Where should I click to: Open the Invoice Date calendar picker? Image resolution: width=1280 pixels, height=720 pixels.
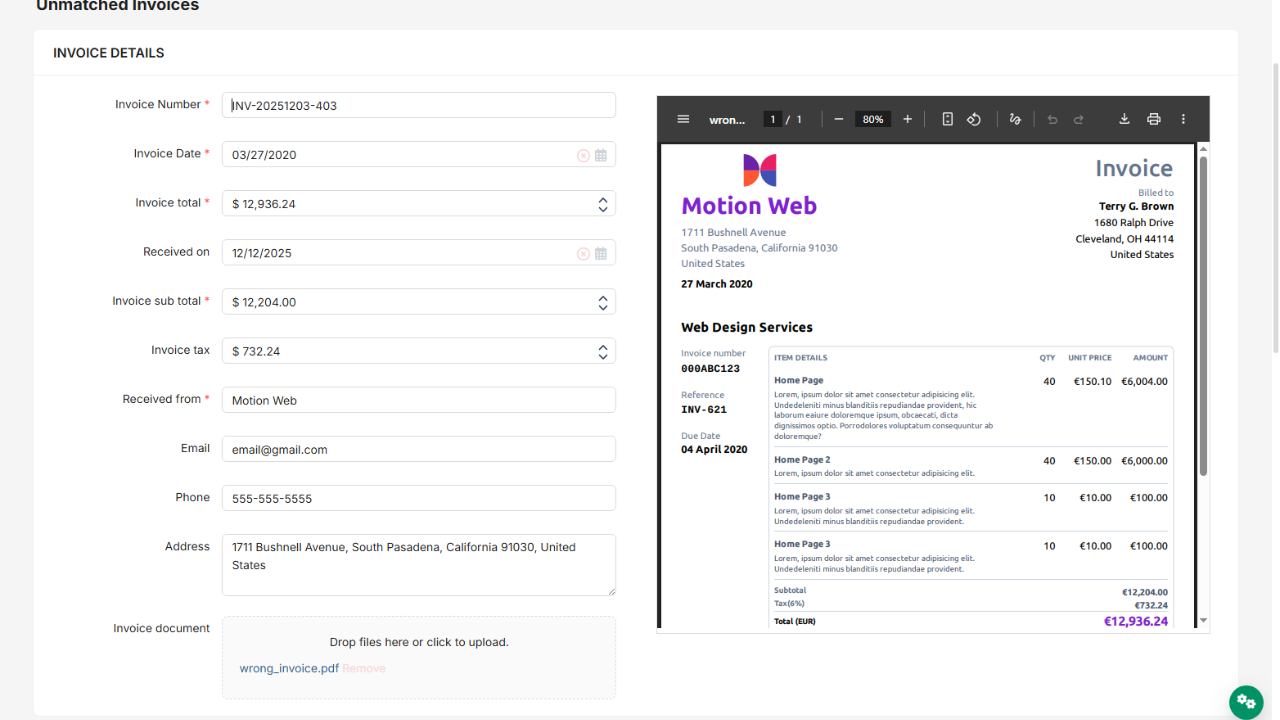[x=601, y=155]
